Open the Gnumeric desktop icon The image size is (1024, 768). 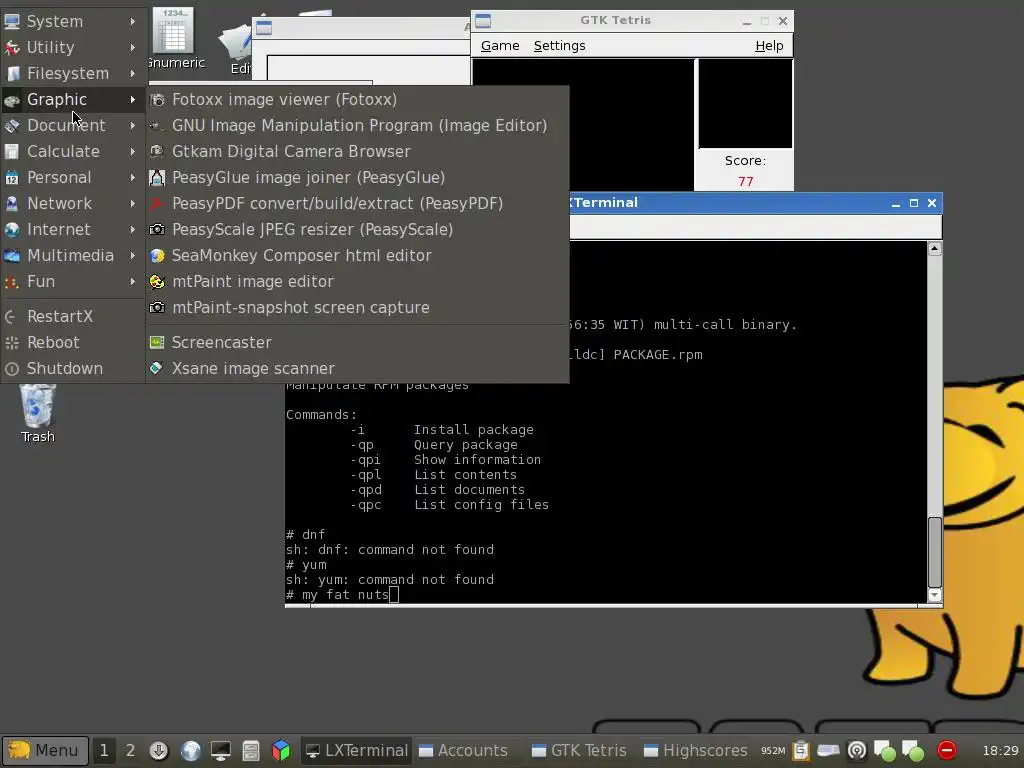[174, 39]
